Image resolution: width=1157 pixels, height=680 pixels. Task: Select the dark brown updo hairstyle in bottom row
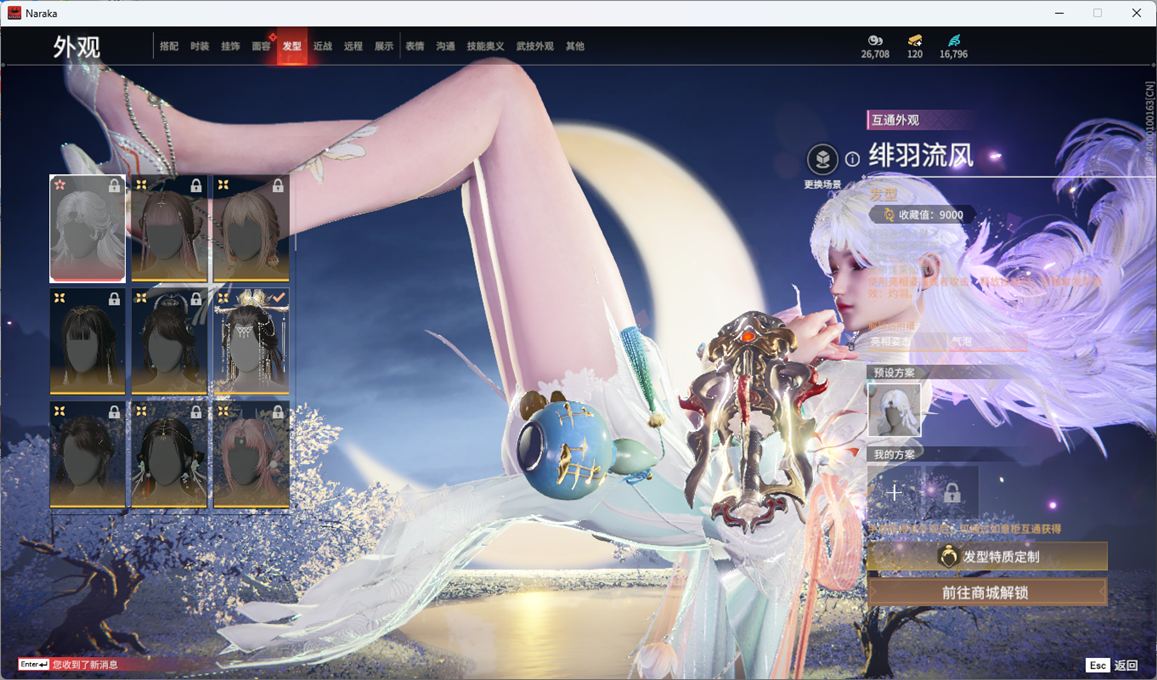[x=87, y=455]
